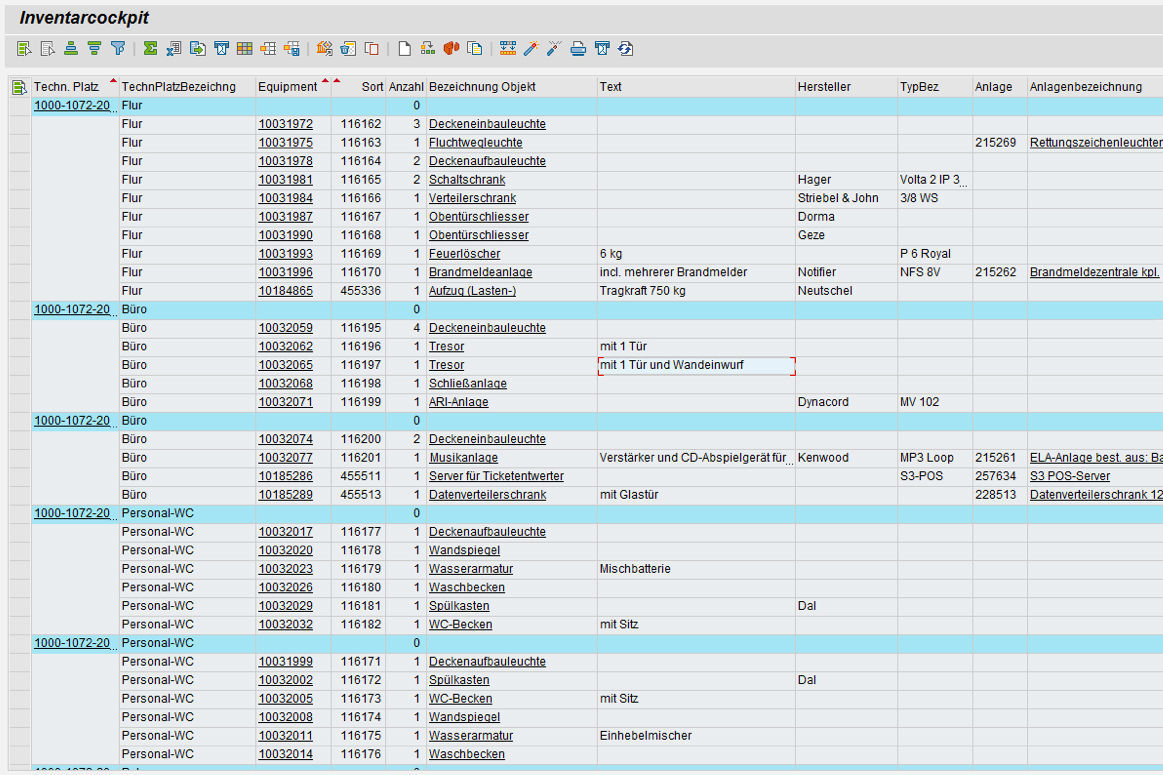Click the refresh icon with blue arrows

click(625, 48)
